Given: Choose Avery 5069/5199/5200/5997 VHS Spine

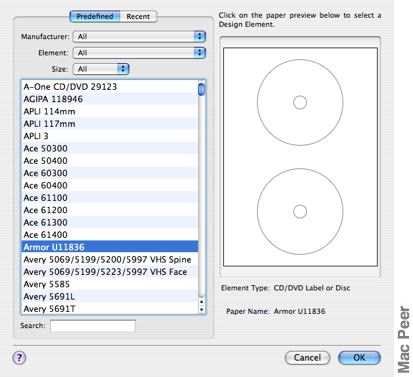Looking at the screenshot, I should click(x=110, y=259).
